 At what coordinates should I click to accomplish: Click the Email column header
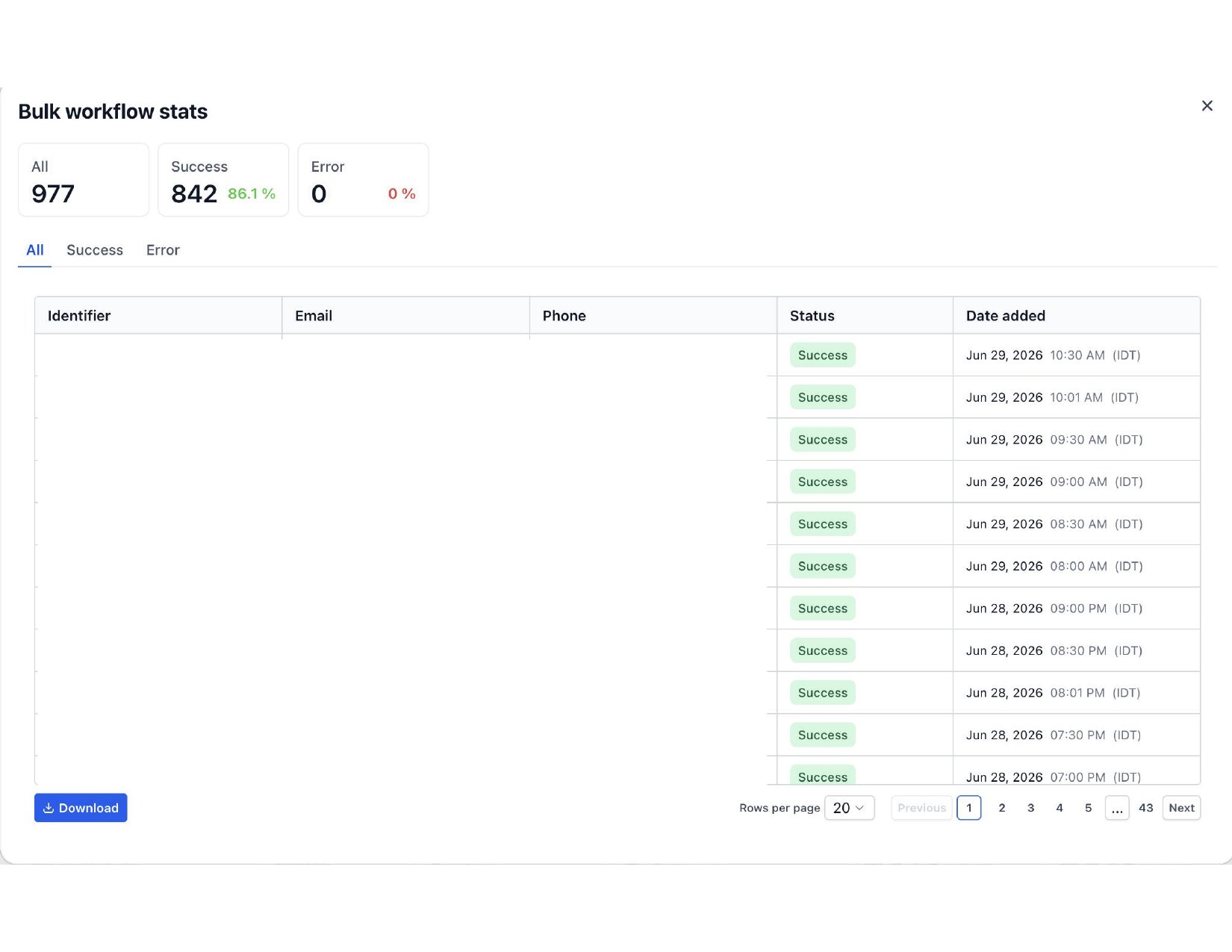coord(406,316)
